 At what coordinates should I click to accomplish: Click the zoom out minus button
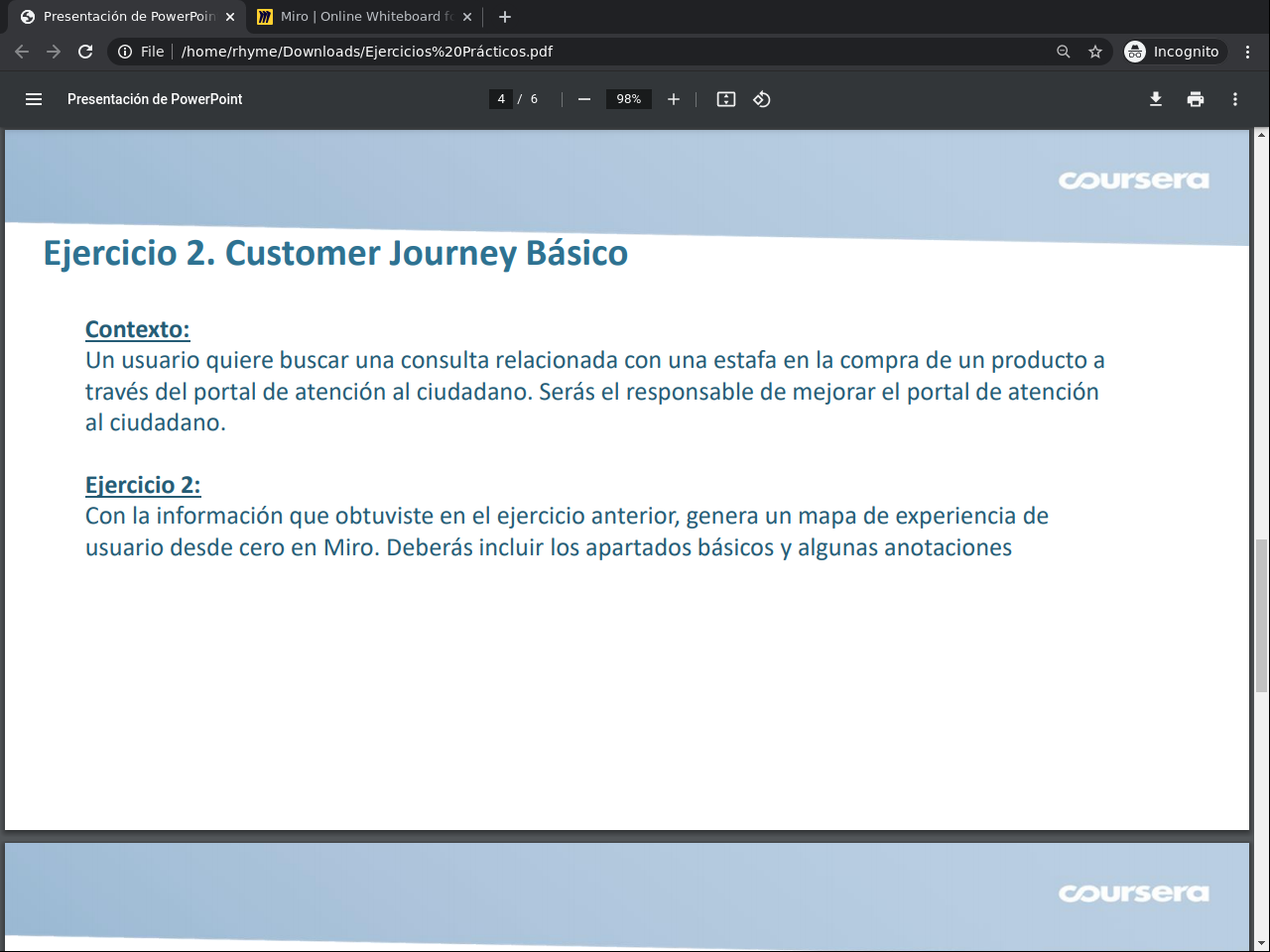point(584,99)
